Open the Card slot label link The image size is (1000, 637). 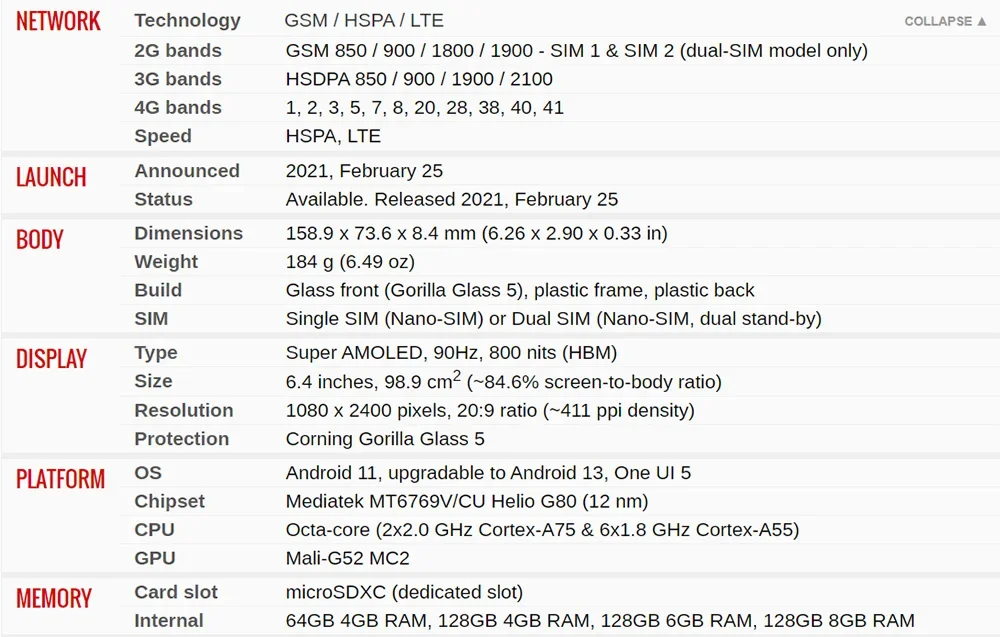(176, 592)
